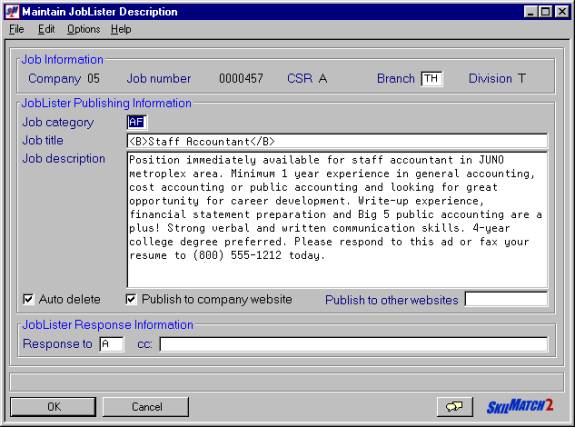Click the OK button

pos(53,406)
